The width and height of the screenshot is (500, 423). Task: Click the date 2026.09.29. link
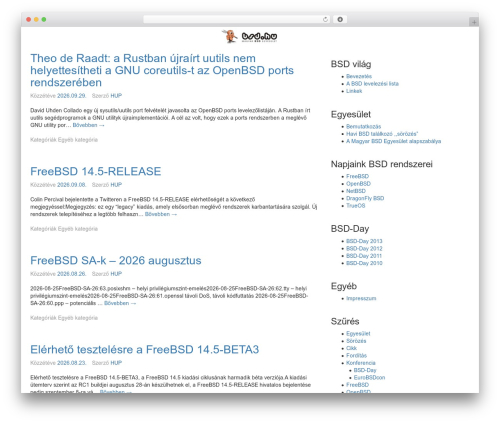72,96
